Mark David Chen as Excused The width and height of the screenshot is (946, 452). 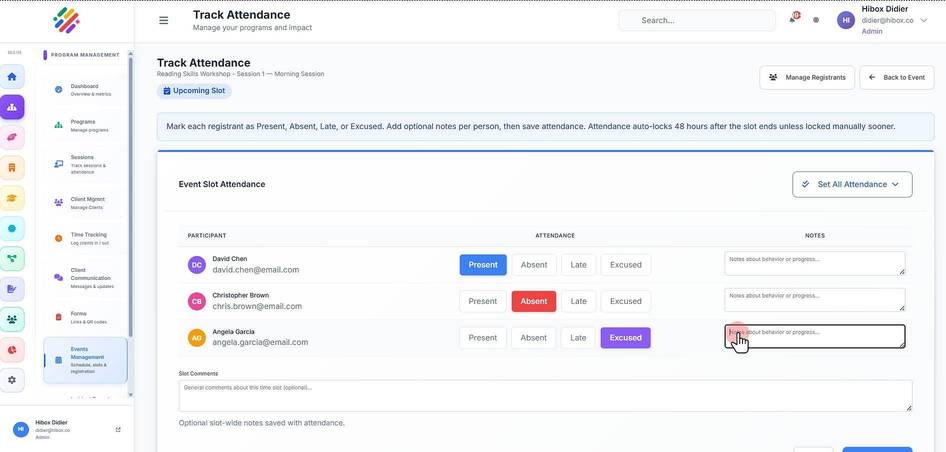[x=626, y=265]
